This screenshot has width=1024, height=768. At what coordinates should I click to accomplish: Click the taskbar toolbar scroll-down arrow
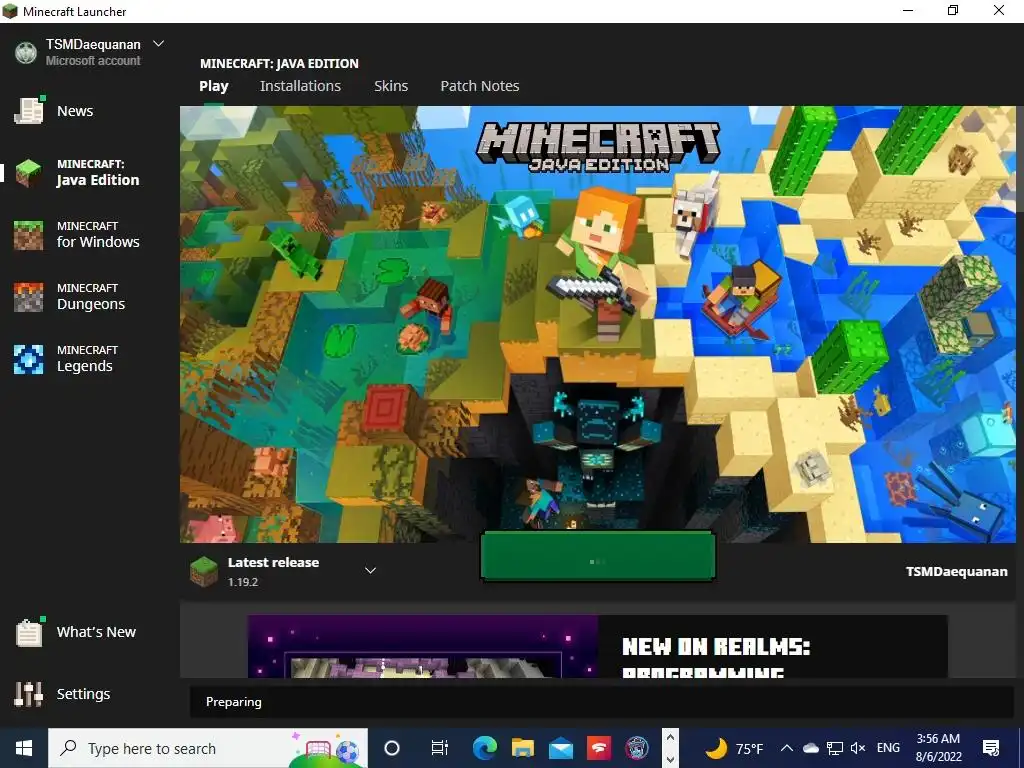(670, 759)
